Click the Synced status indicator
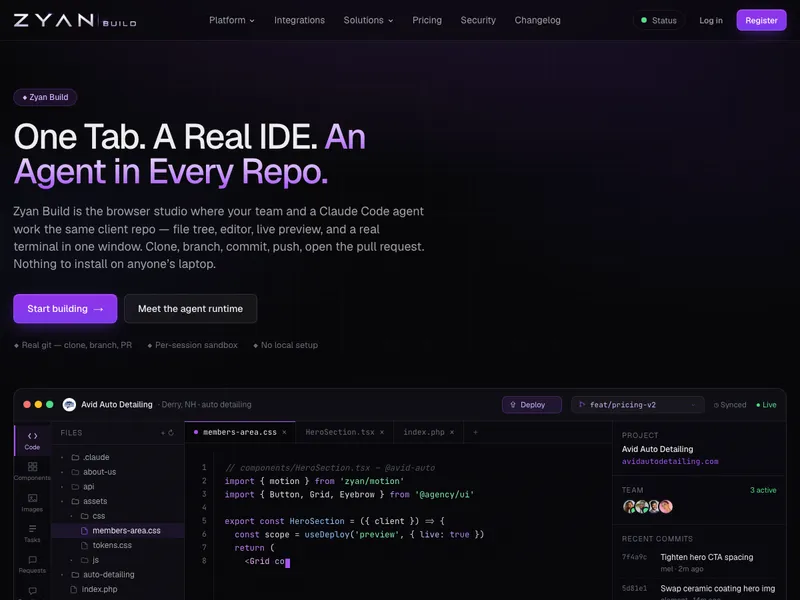This screenshot has width=800, height=600. tap(730, 405)
